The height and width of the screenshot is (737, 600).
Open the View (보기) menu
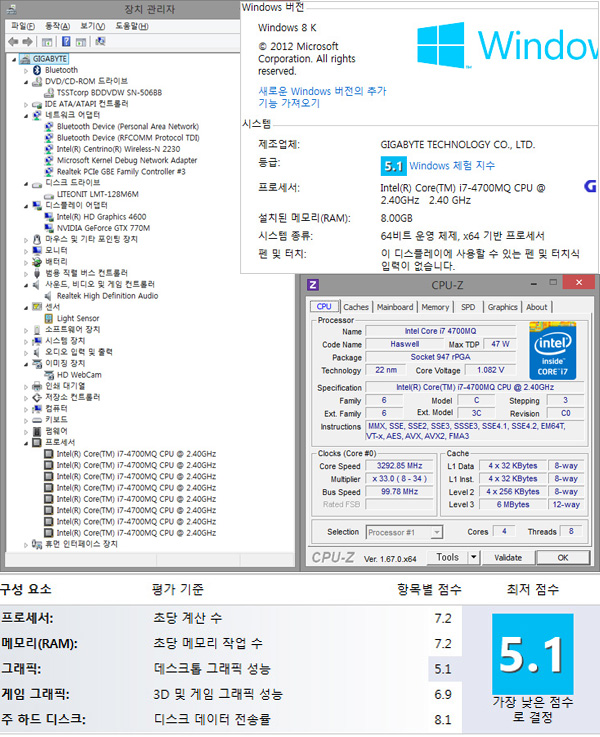click(x=93, y=26)
